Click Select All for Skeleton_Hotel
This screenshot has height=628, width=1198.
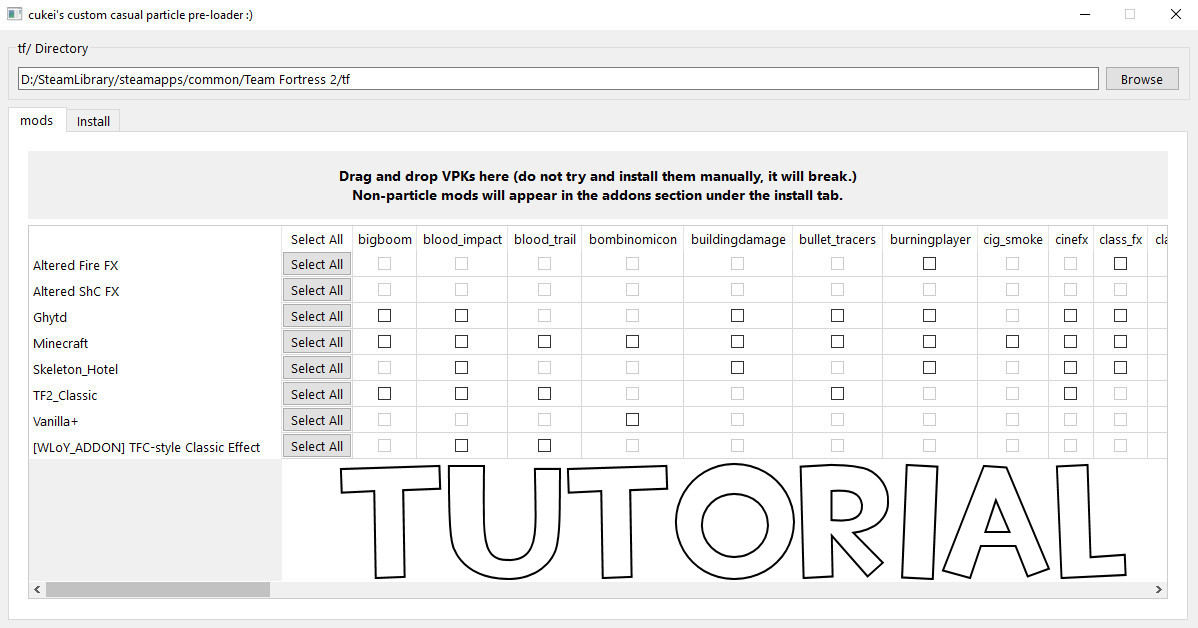(316, 367)
